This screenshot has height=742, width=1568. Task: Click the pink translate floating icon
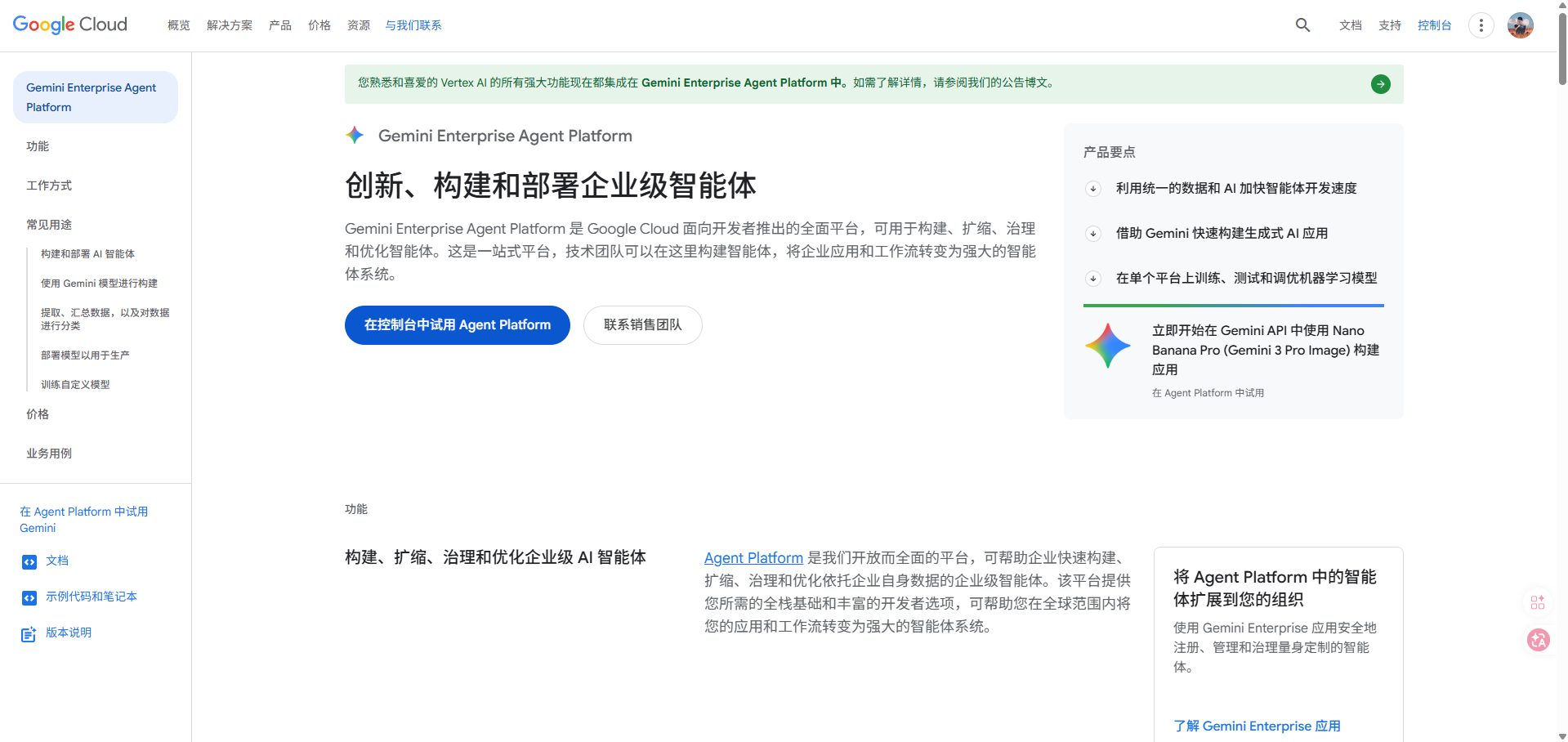click(x=1539, y=640)
